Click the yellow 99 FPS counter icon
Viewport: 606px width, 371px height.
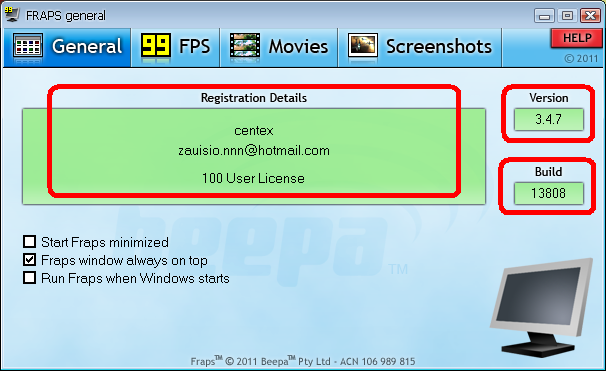[155, 46]
